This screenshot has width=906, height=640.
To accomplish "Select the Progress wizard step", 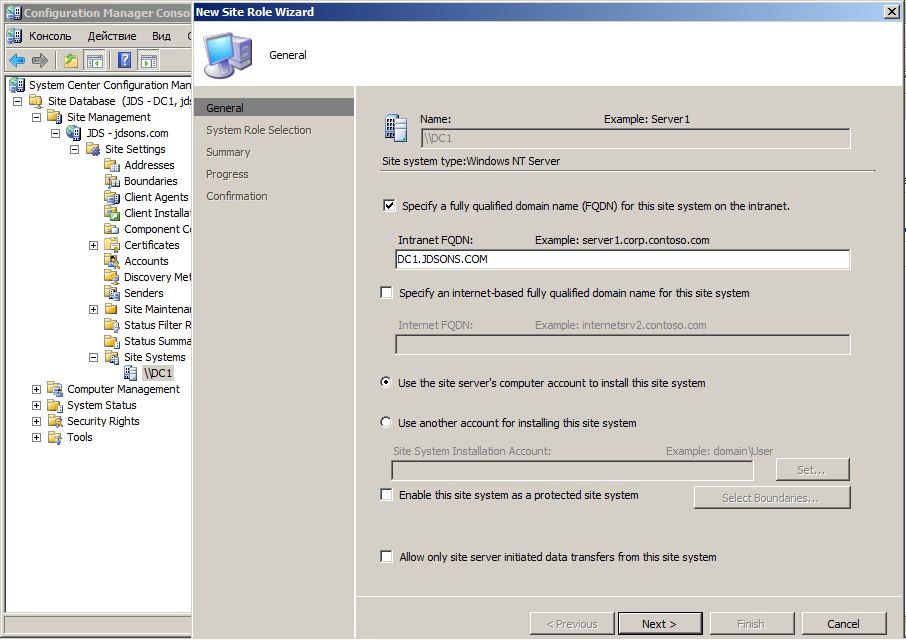I will point(227,174).
